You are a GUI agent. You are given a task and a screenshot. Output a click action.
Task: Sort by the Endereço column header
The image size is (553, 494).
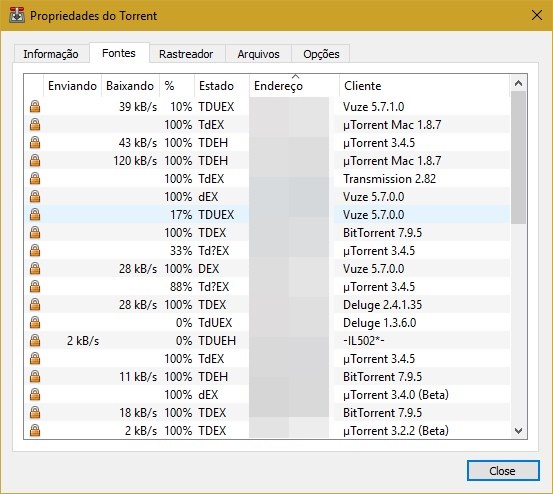tap(294, 86)
